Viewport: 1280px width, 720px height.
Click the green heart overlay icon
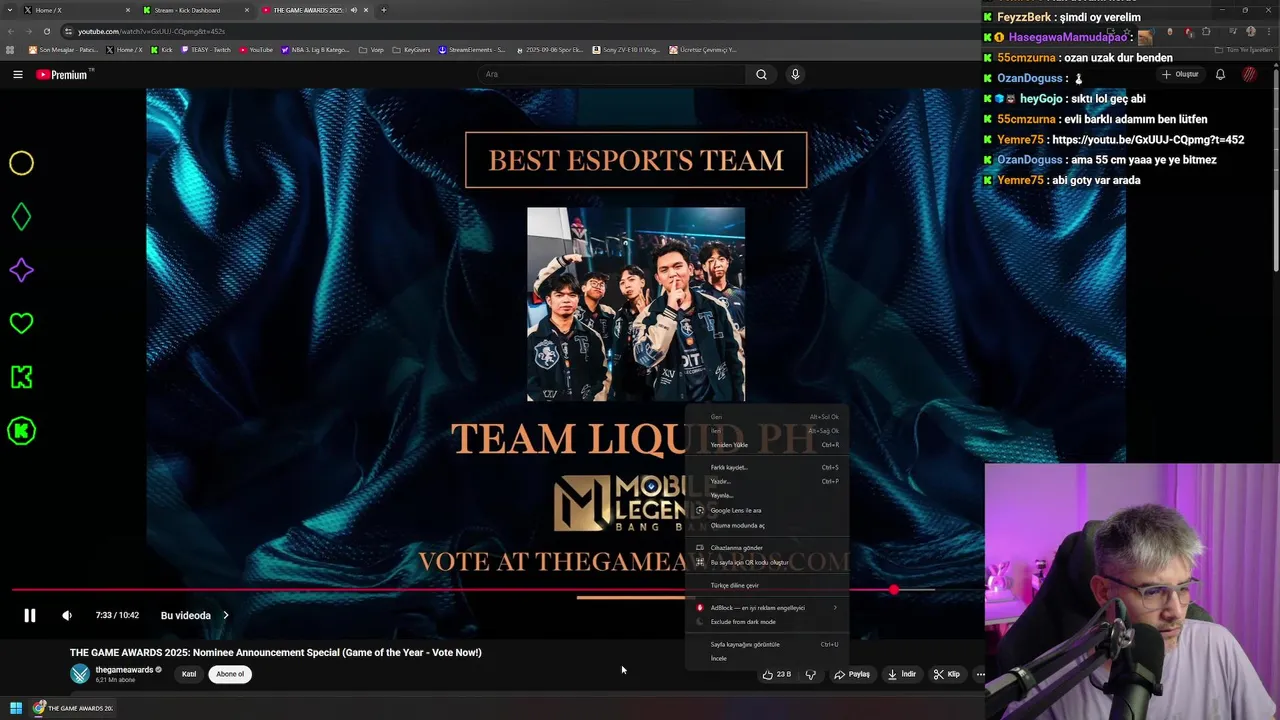tap(21, 323)
